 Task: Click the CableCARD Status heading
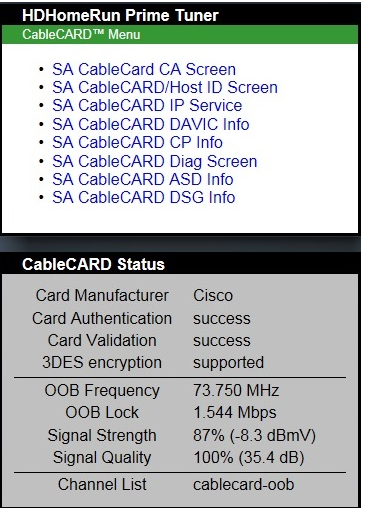pyautogui.click(x=93, y=264)
